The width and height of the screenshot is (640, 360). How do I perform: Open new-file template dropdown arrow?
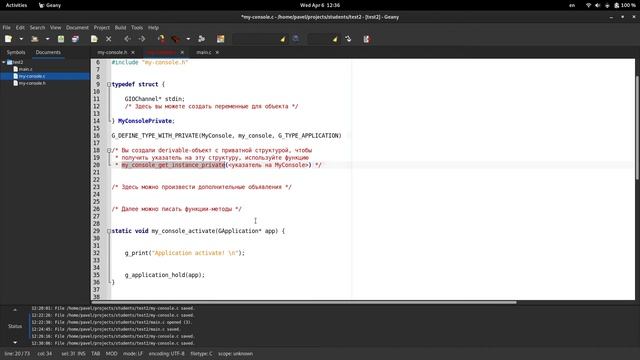pos(21,39)
